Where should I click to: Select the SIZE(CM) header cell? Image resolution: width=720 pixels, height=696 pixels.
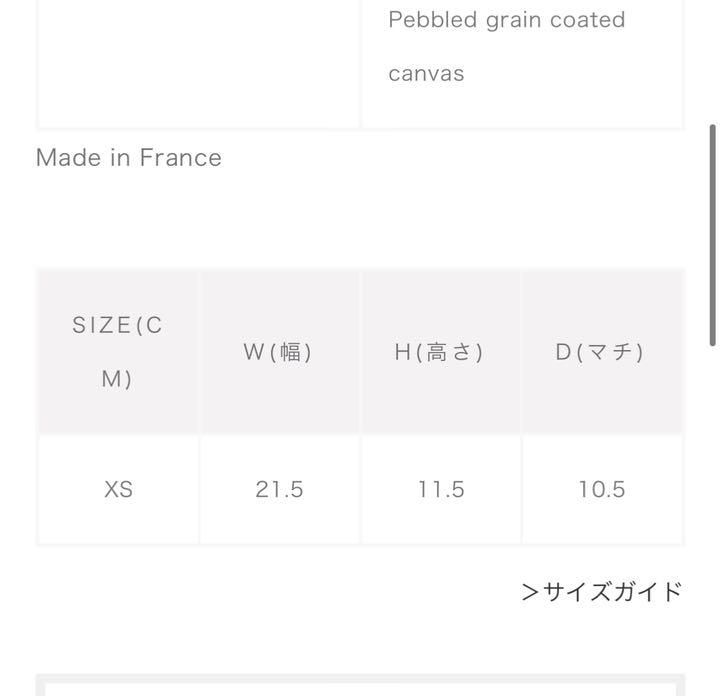coord(118,352)
